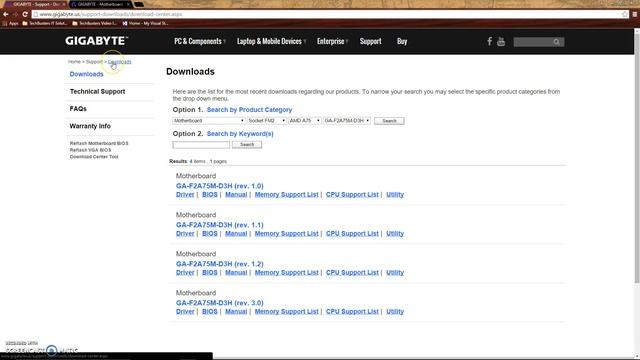The image size is (640, 360).
Task: Click the browser reload icon
Action: tap(25, 14)
